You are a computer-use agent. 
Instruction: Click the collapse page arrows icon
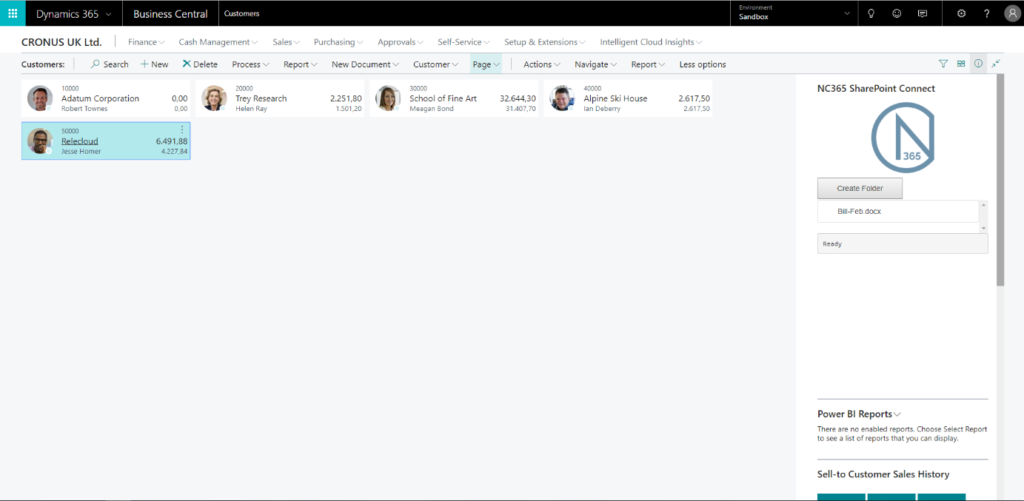tap(995, 64)
